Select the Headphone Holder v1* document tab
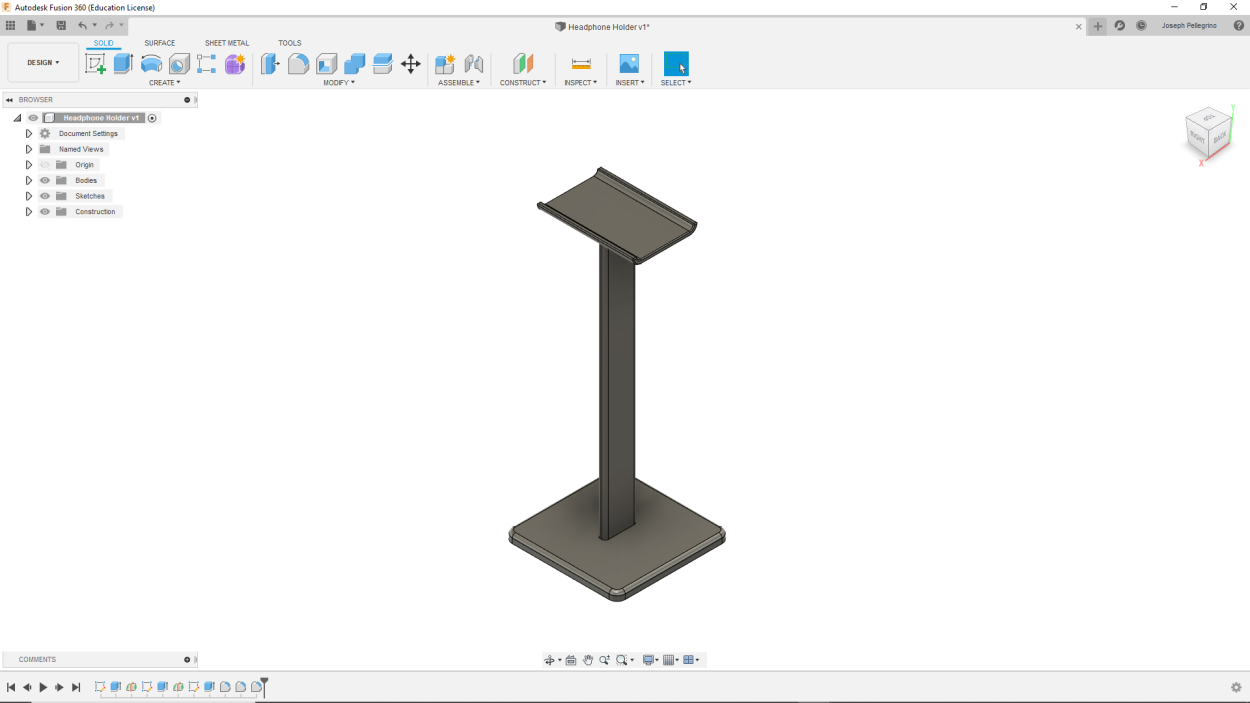Screen dimensions: 1250x703 point(603,27)
